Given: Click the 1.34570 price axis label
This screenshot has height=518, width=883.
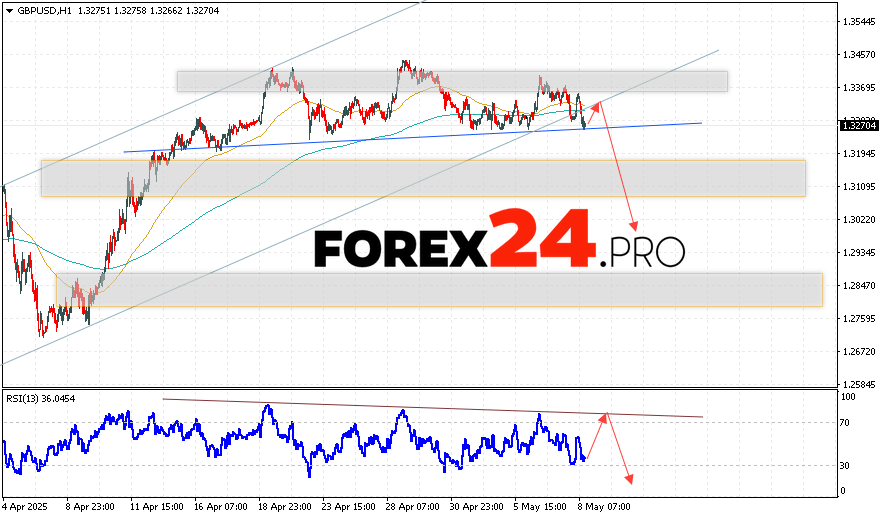Looking at the screenshot, I should pos(859,55).
